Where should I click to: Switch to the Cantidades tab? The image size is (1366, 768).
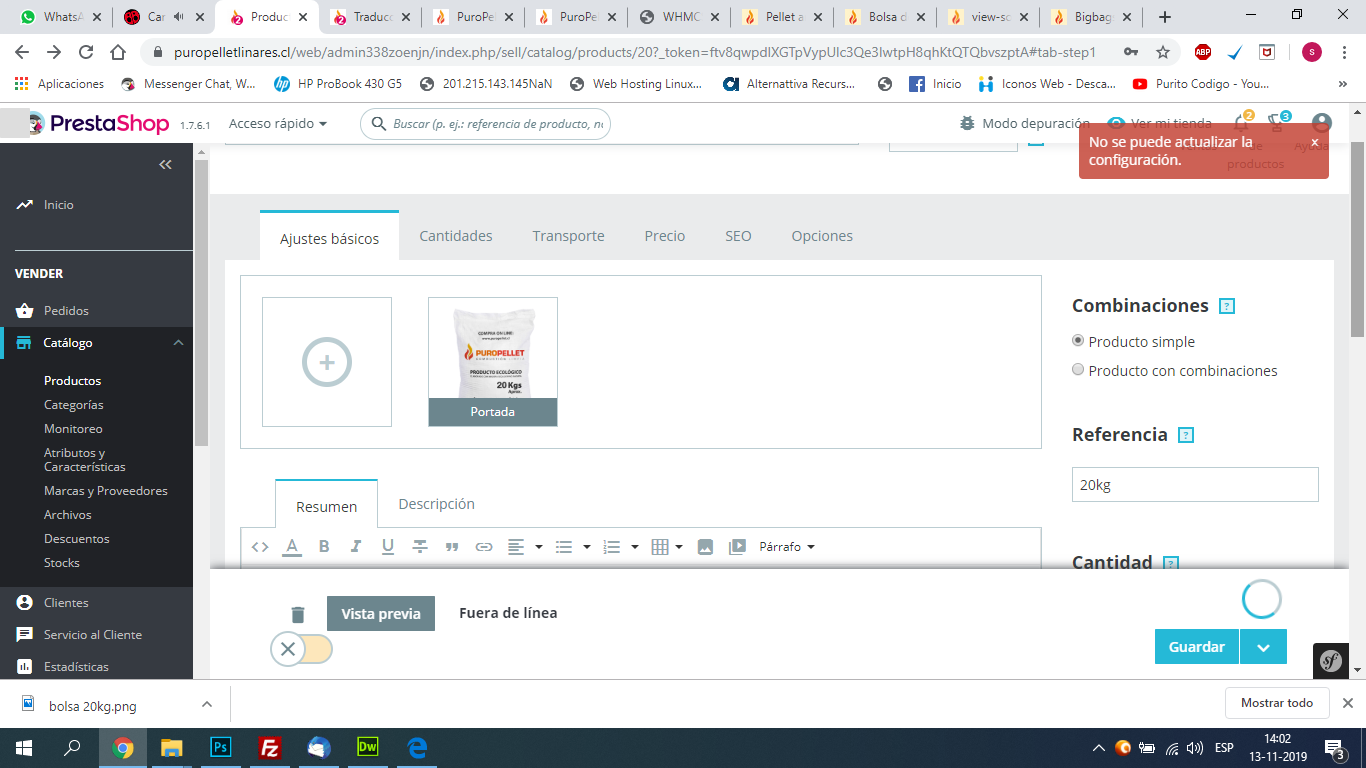[456, 236]
